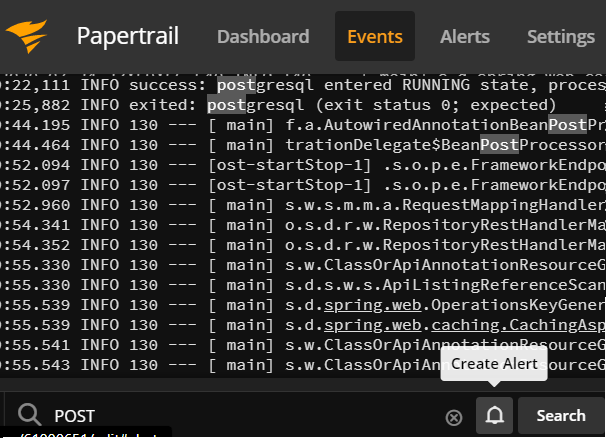Image resolution: width=606 pixels, height=438 pixels.
Task: Open the Dashboard tab
Action: coord(263,37)
